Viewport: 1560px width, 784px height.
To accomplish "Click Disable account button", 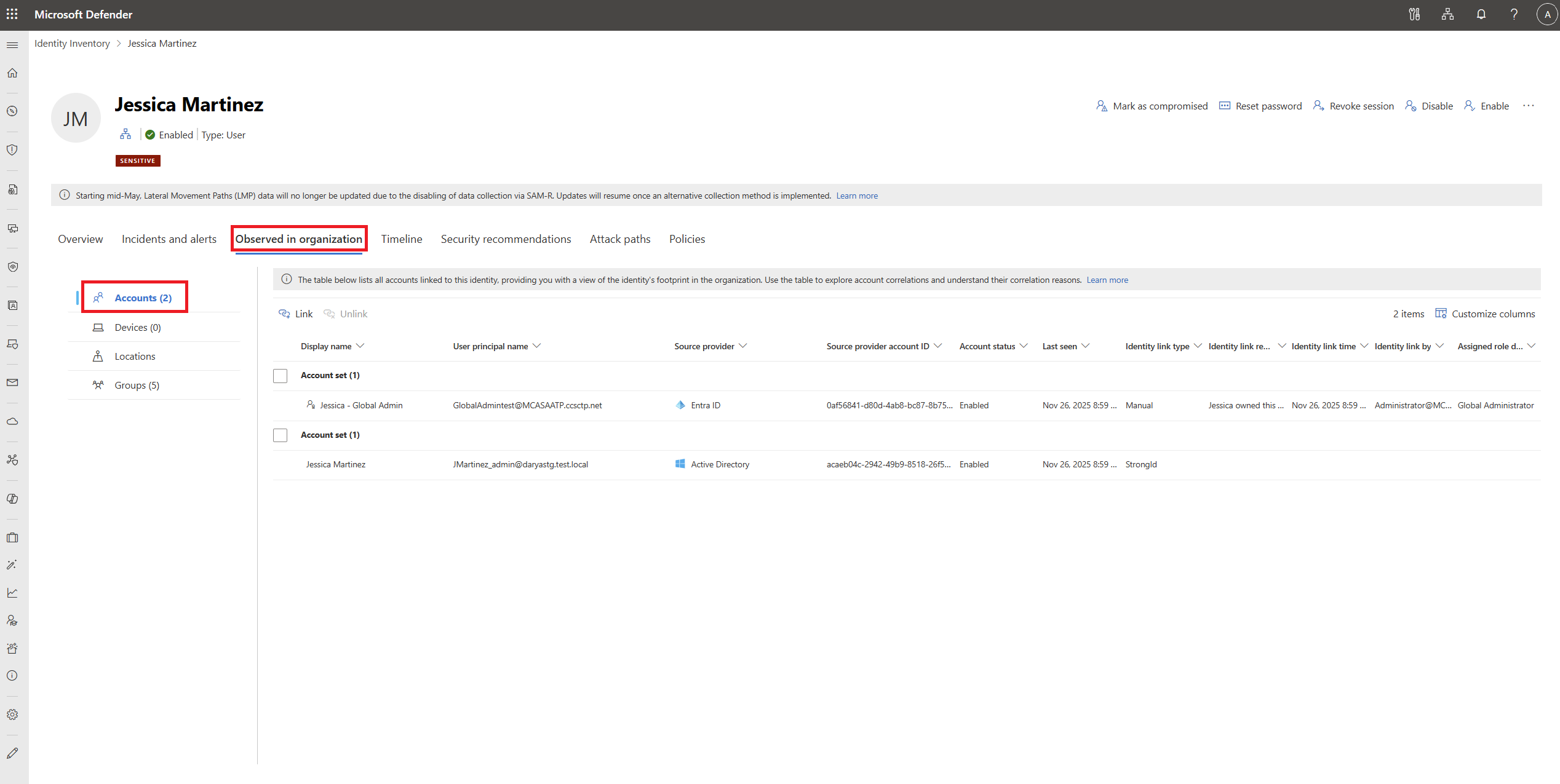I will (x=1429, y=106).
